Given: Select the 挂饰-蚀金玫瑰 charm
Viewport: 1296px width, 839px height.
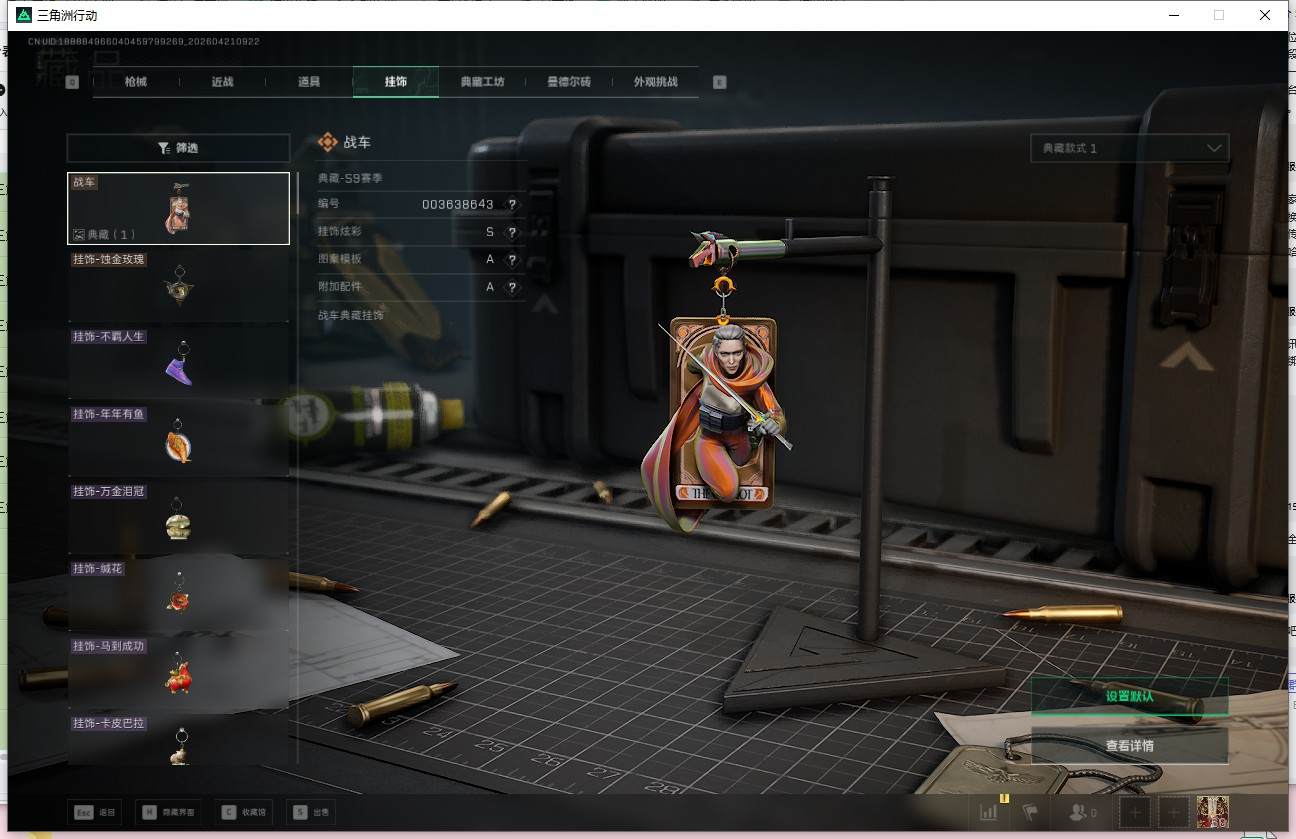Looking at the screenshot, I should tap(178, 286).
